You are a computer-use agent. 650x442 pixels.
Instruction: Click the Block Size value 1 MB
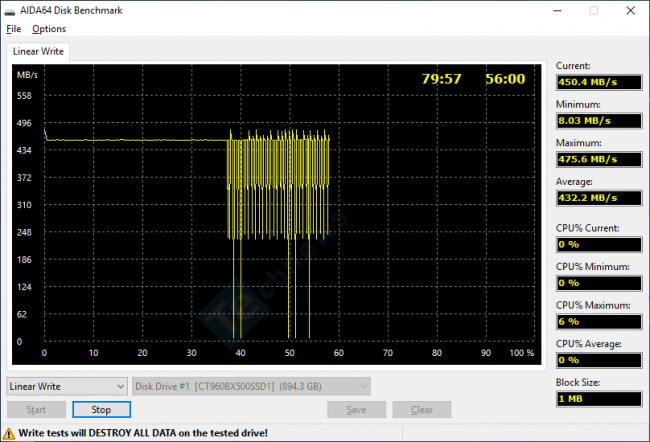599,398
